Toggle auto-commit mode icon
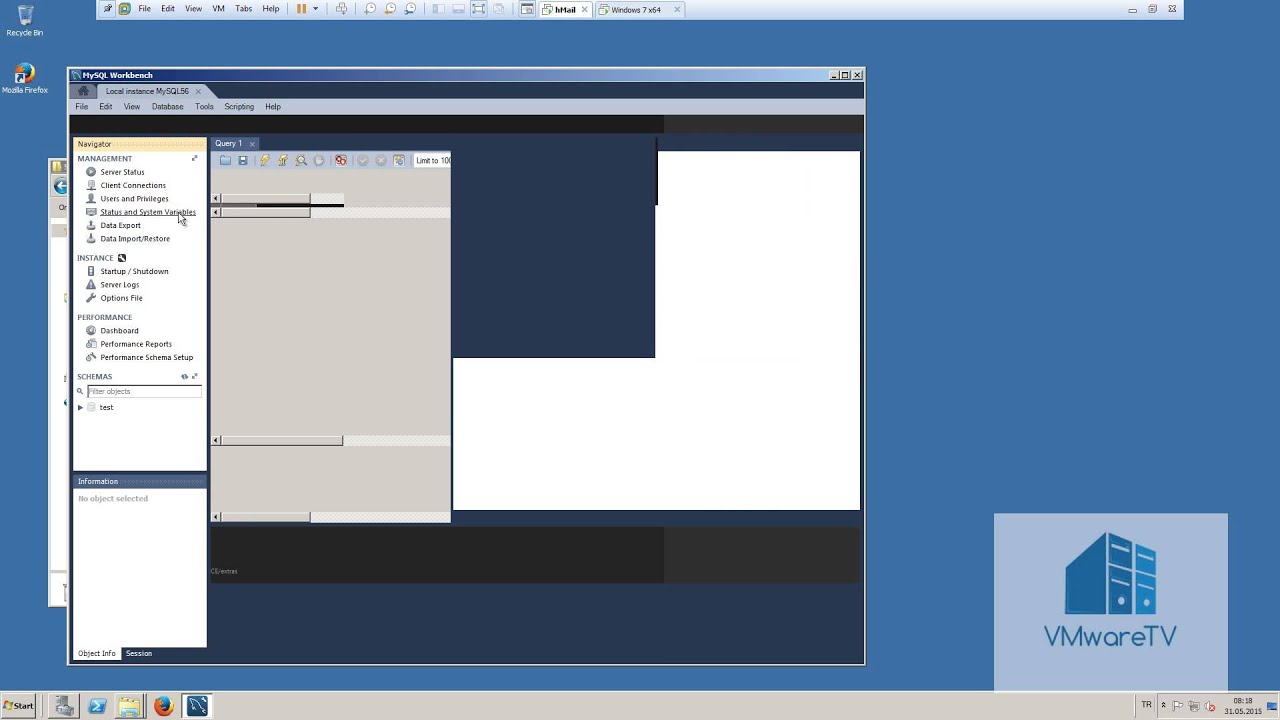 pos(399,160)
